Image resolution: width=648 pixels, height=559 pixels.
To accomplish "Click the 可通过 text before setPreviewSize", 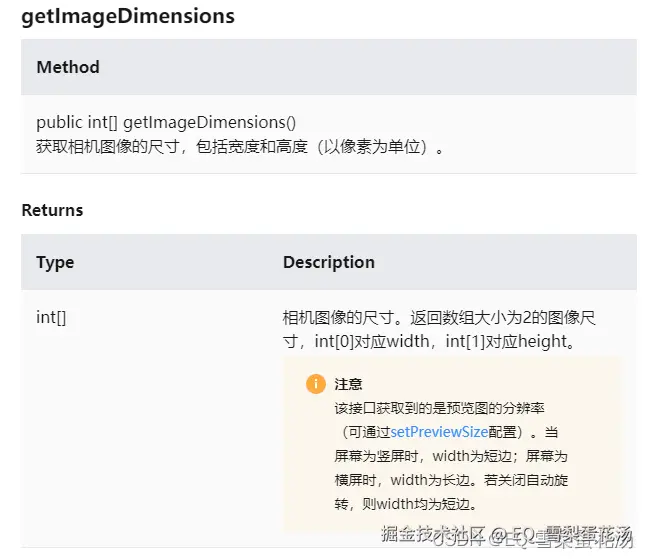I will (366, 432).
